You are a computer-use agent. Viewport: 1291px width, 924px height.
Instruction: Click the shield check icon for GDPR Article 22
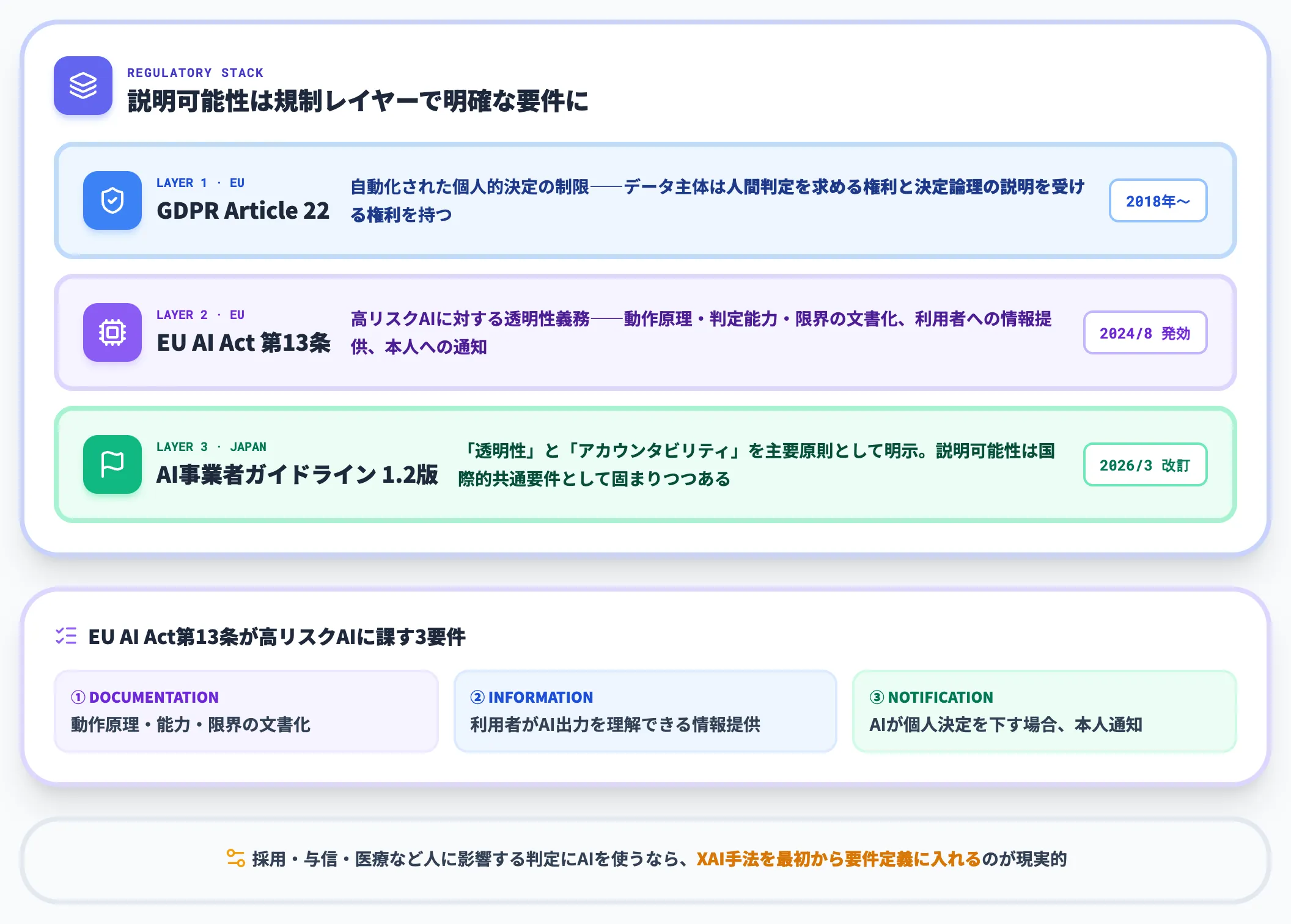(x=112, y=200)
